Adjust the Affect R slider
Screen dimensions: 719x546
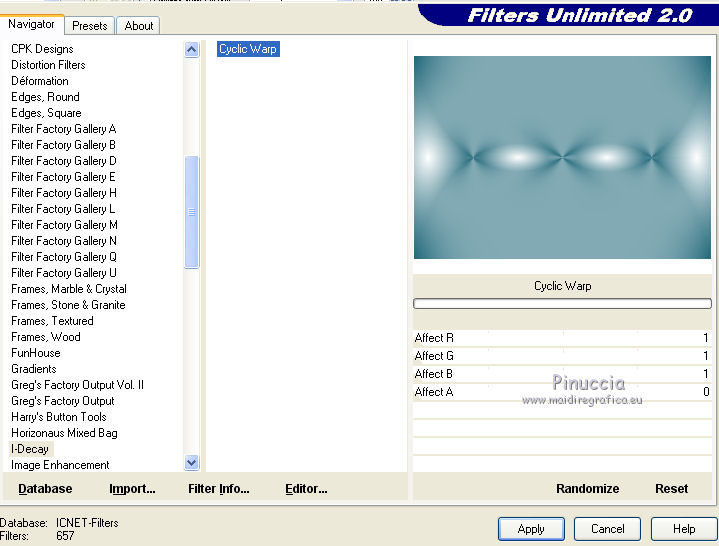pyautogui.click(x=562, y=338)
